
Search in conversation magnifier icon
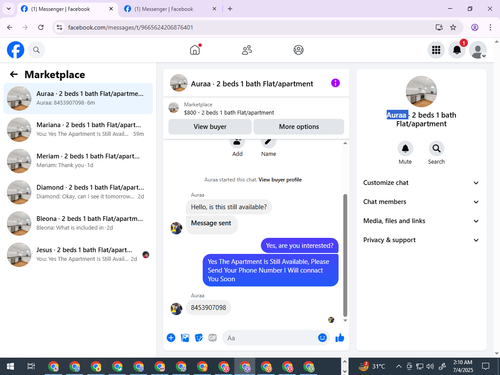436,148
